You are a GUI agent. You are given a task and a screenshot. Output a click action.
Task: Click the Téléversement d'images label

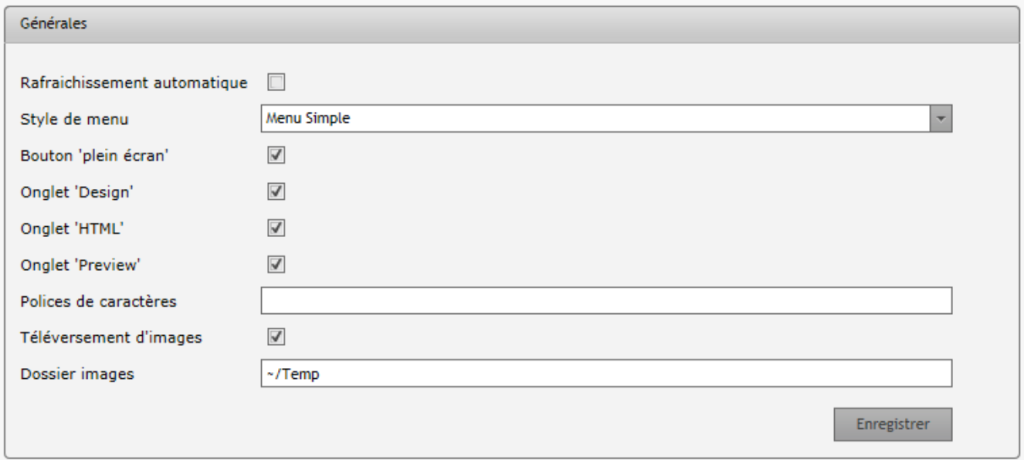click(x=111, y=338)
